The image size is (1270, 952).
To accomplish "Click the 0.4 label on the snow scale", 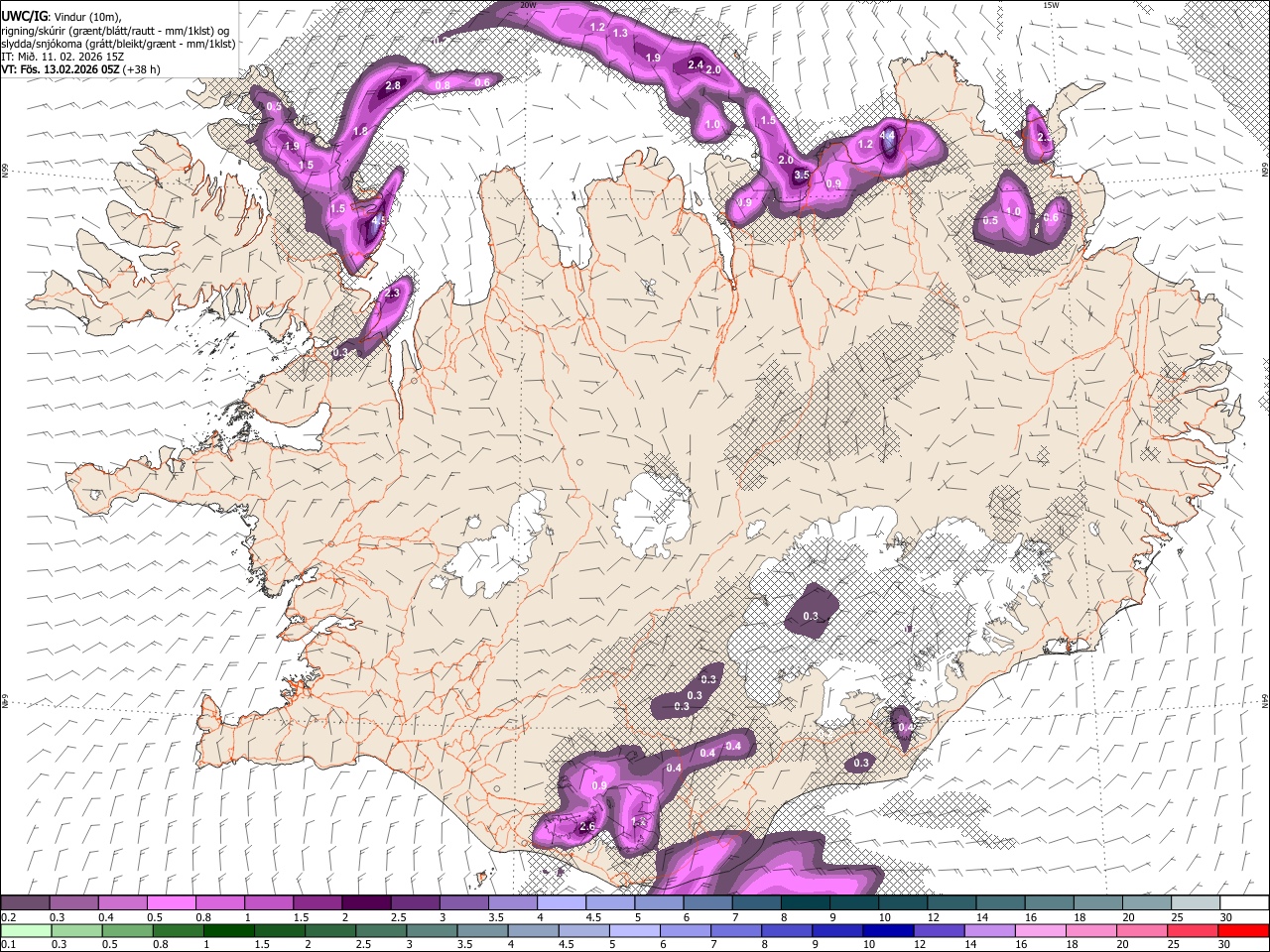I will (105, 918).
